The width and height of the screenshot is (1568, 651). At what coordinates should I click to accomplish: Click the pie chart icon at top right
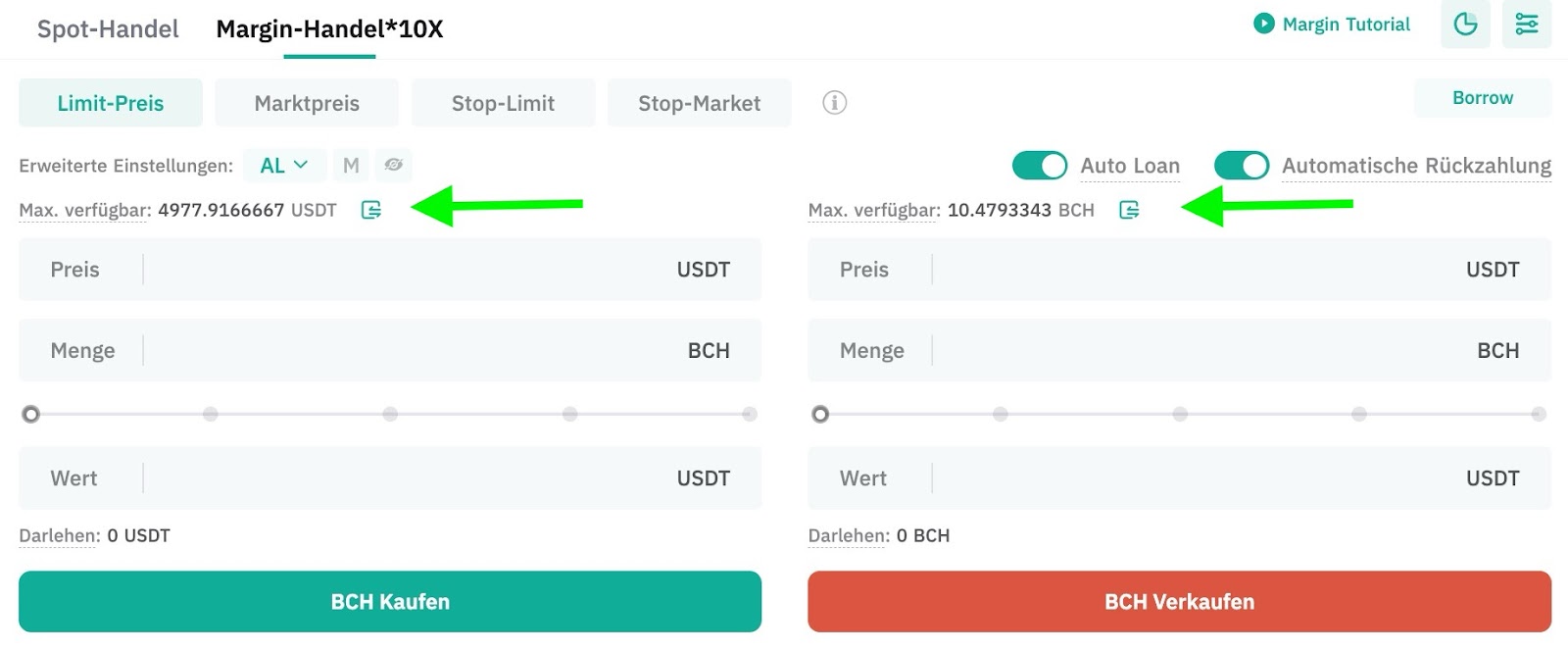(1465, 25)
